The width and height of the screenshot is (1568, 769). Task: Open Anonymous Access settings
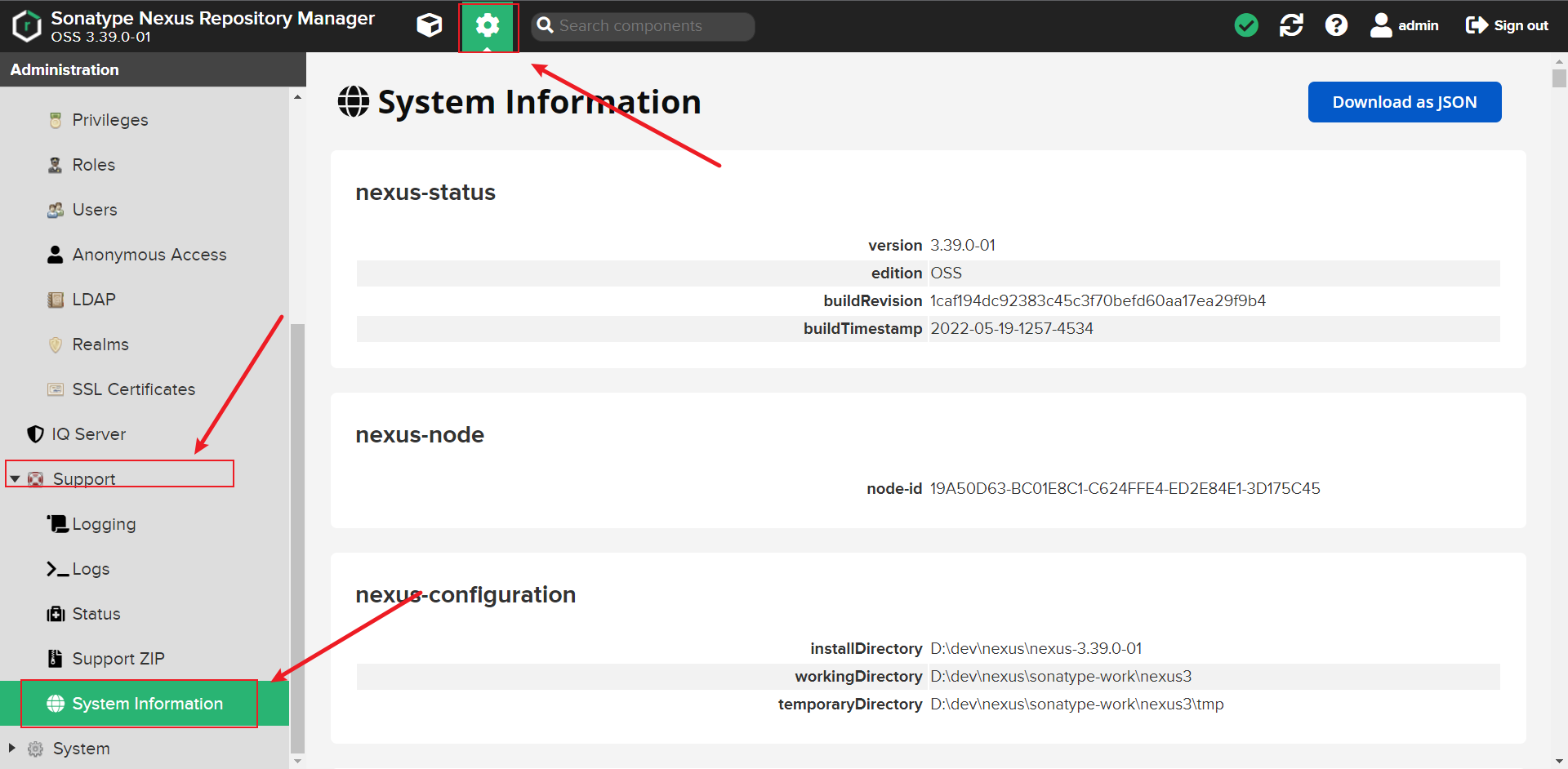pos(149,255)
